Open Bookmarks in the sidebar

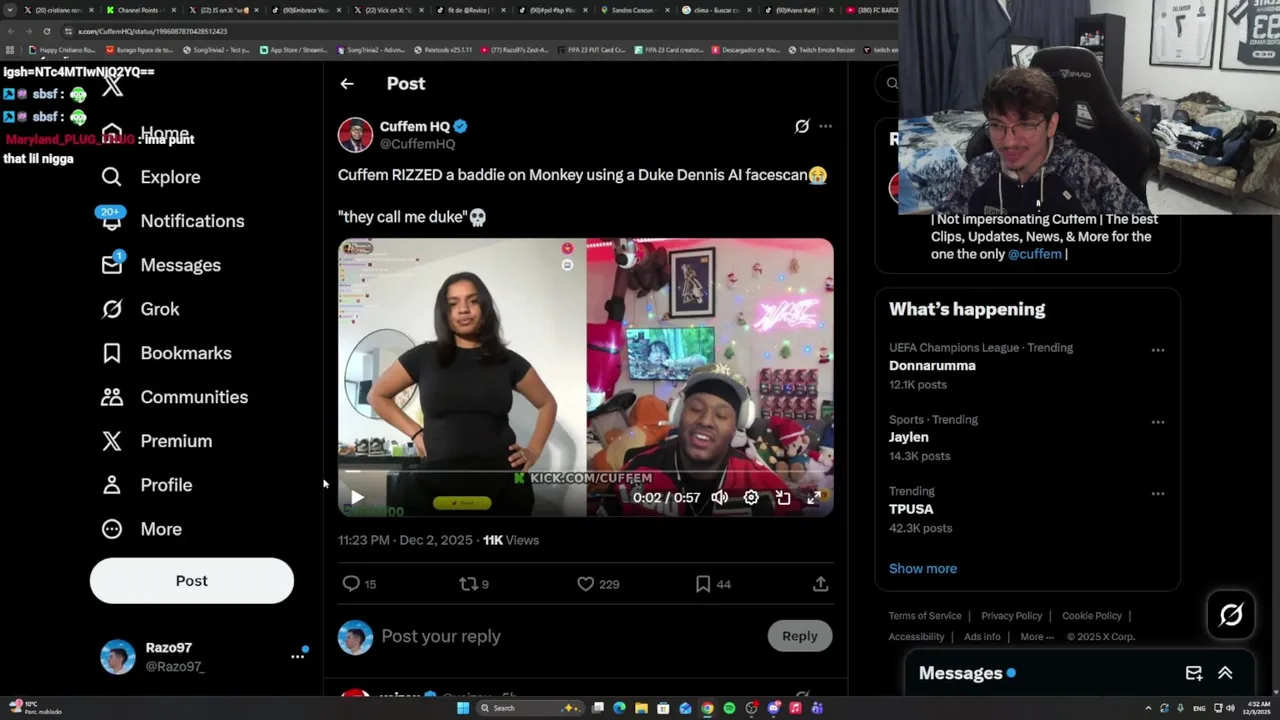(166, 353)
